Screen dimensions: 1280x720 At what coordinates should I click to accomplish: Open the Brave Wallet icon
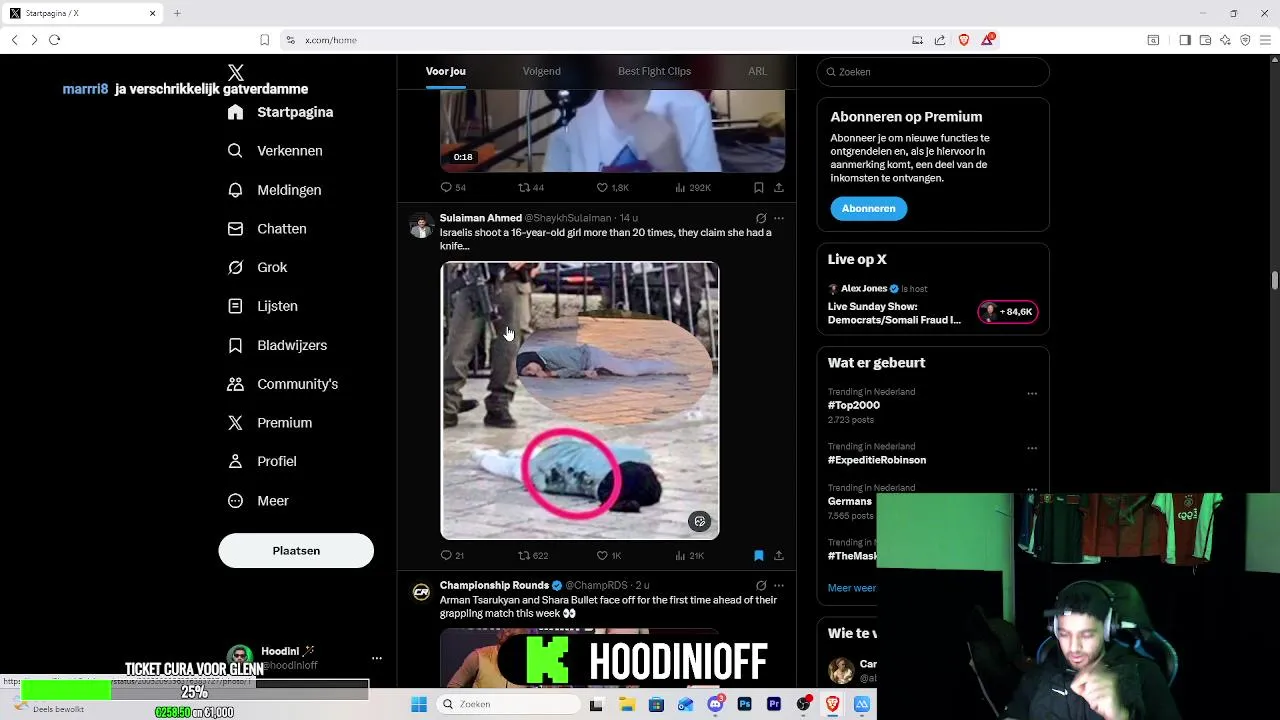click(1205, 40)
